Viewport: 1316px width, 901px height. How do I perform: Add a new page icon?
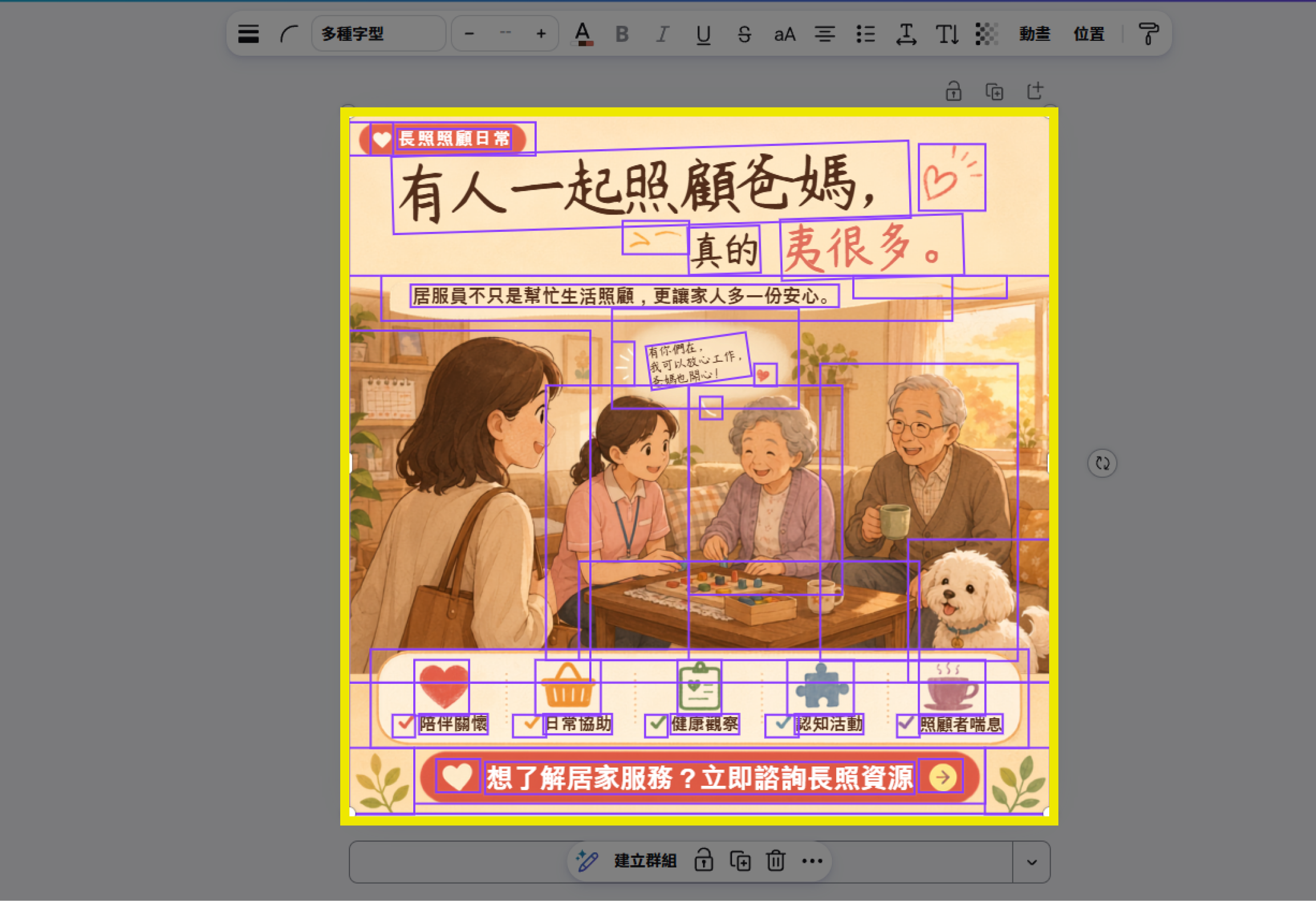[1035, 90]
